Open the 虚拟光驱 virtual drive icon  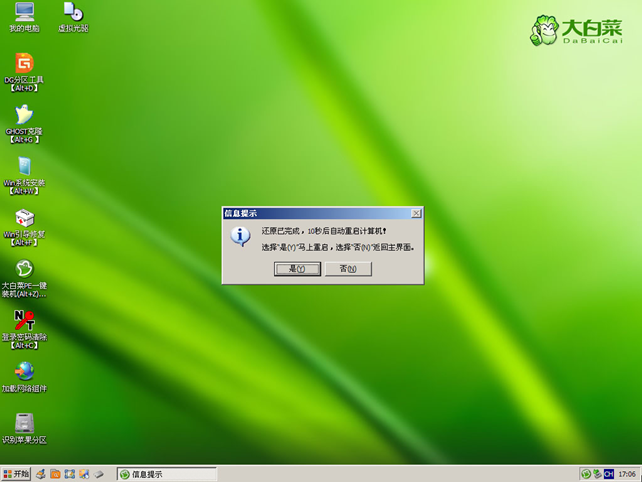[x=72, y=13]
